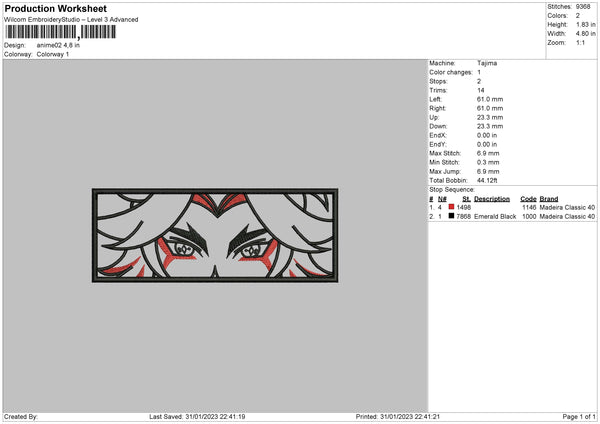This screenshot has width=600, height=424.
Task: Click the Emerald Black description
Action: coord(495,217)
